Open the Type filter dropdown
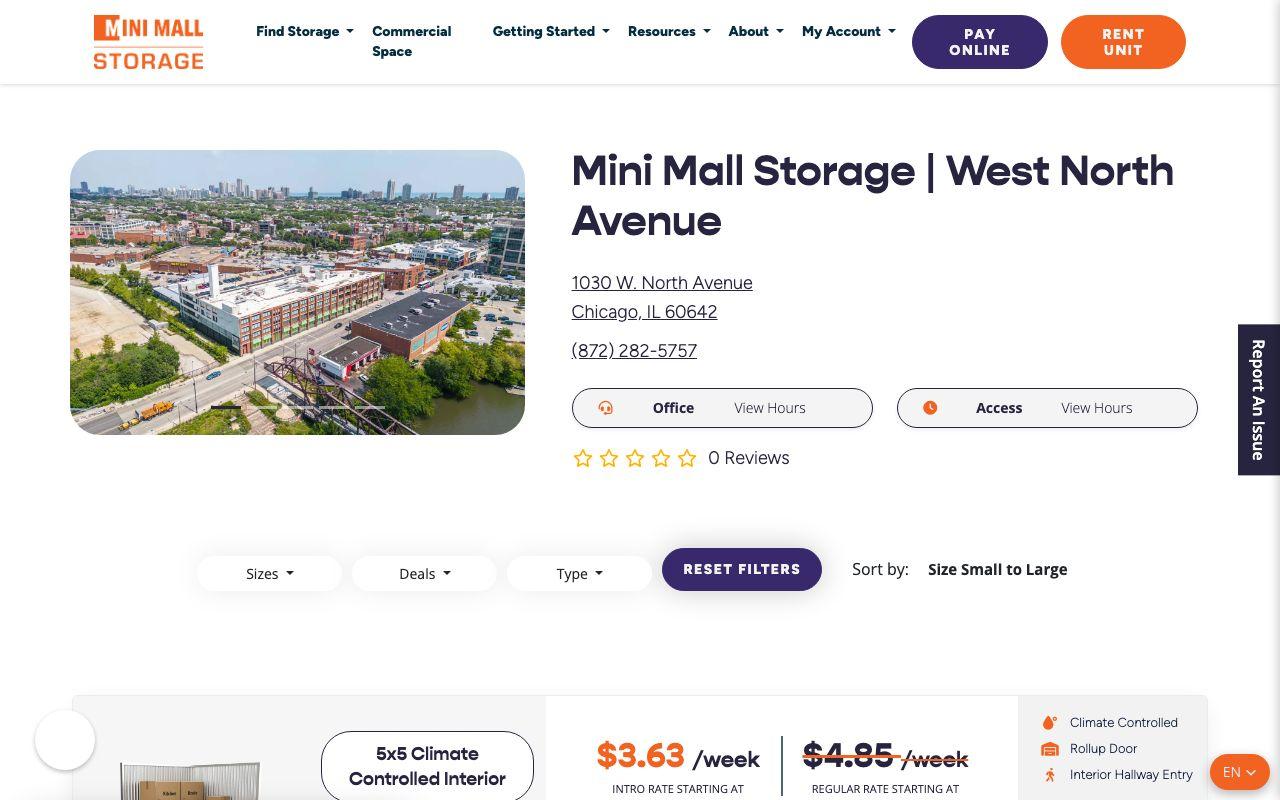 coord(579,574)
